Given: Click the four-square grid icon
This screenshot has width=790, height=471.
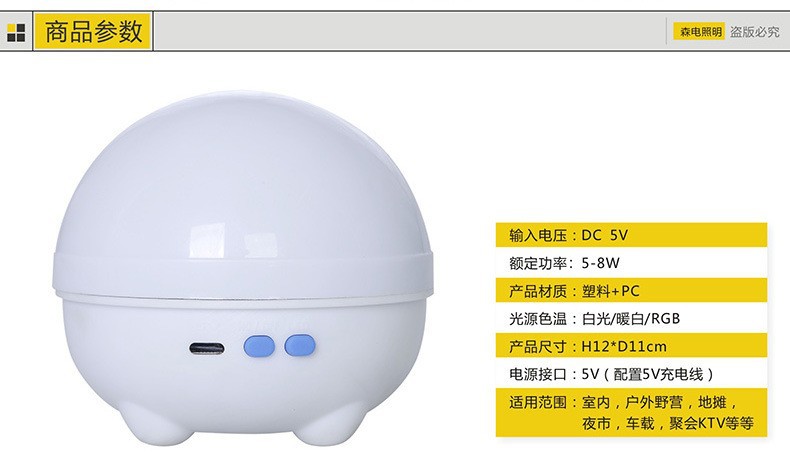Looking at the screenshot, I should [16, 33].
